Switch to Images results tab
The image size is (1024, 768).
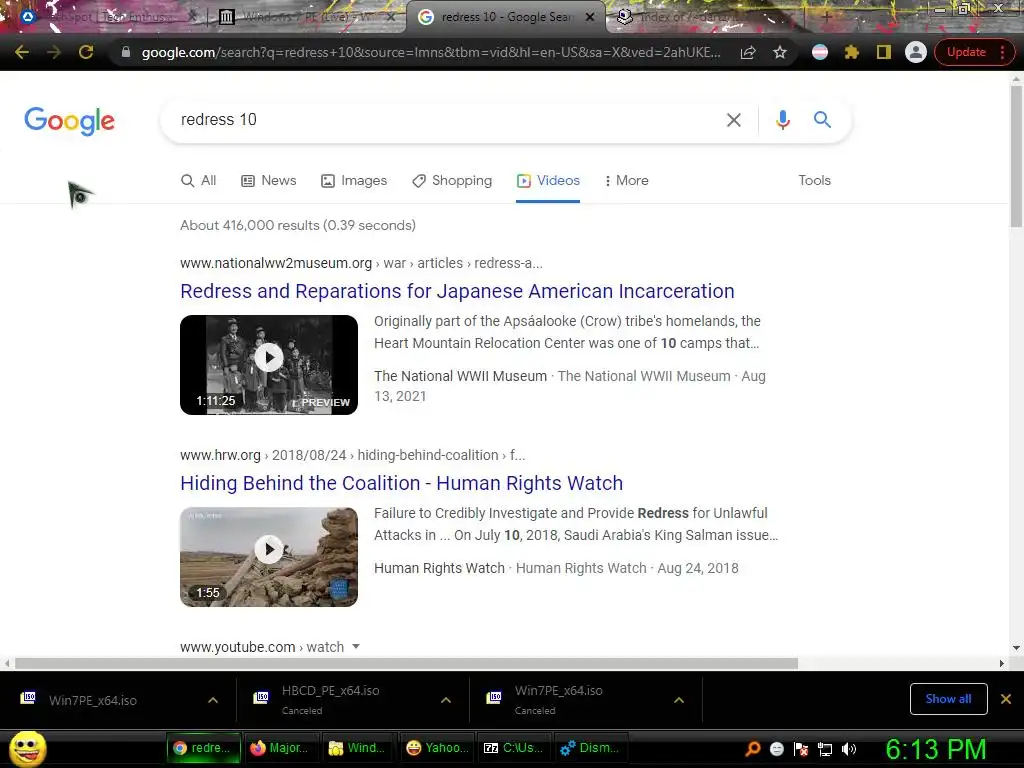(x=354, y=180)
